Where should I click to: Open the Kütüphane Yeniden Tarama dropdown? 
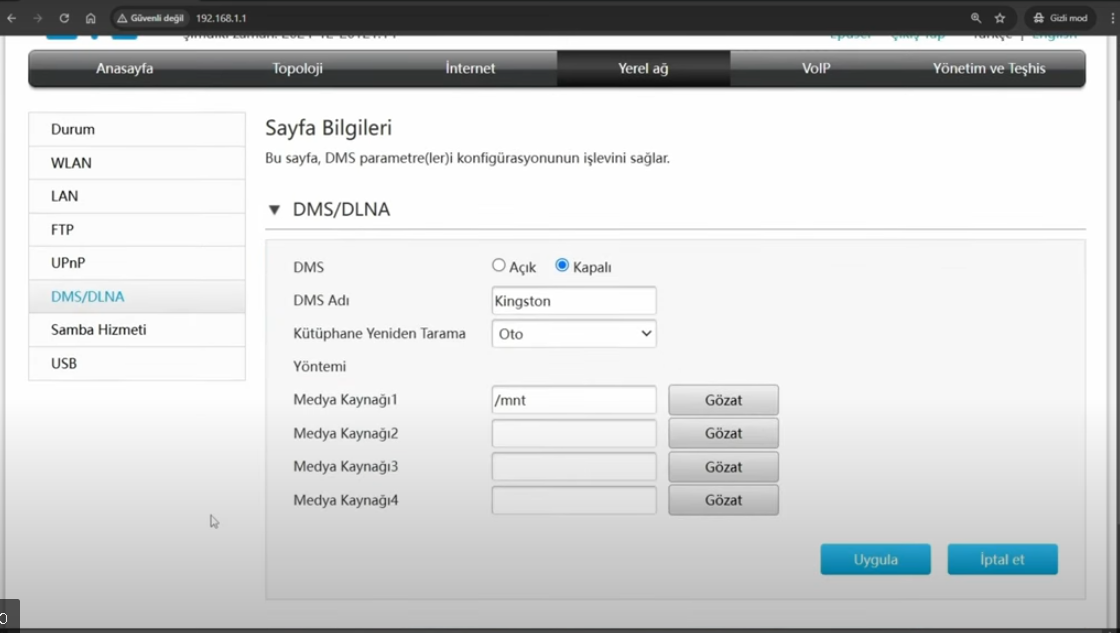573,333
